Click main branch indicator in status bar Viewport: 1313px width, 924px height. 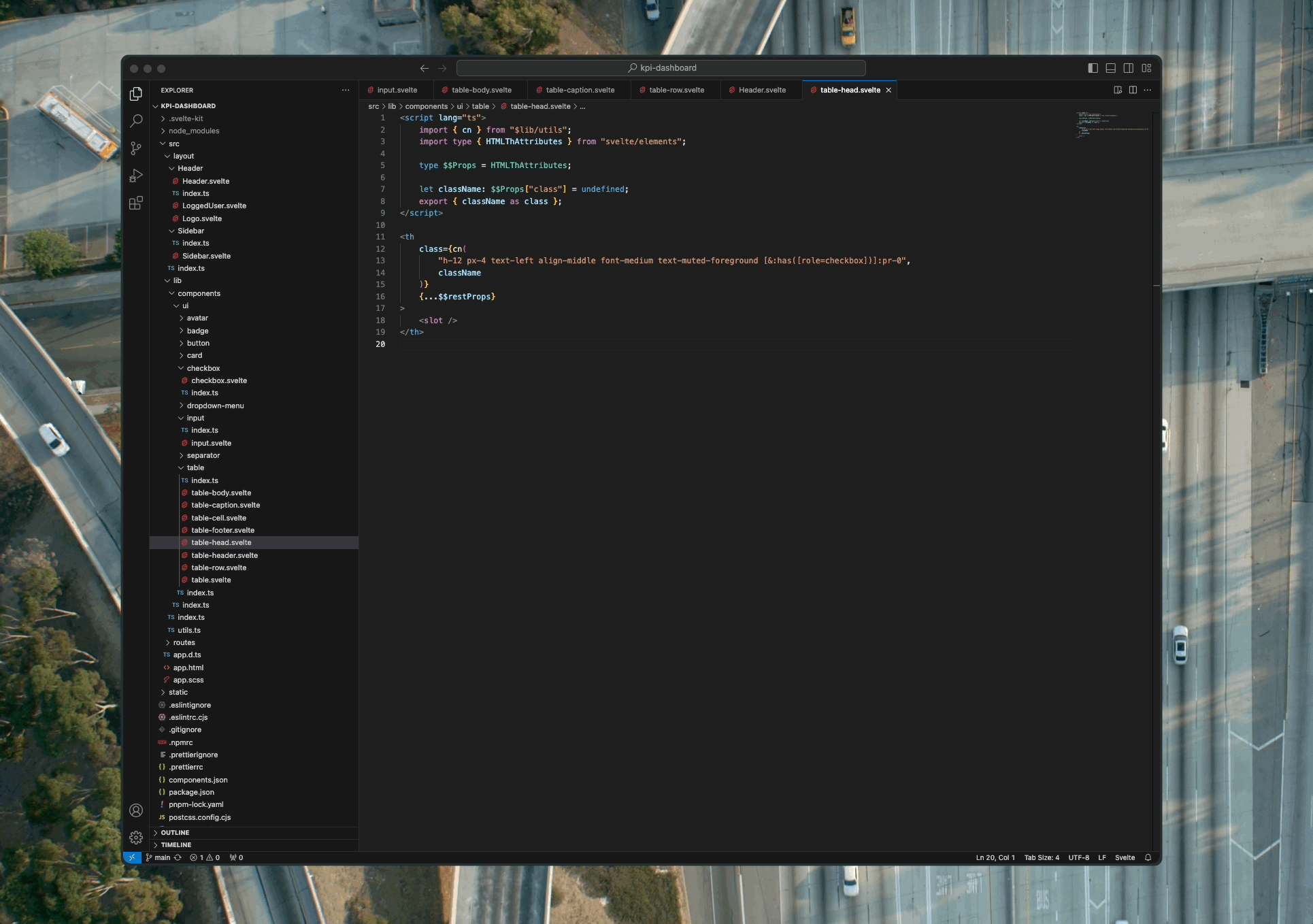click(161, 857)
